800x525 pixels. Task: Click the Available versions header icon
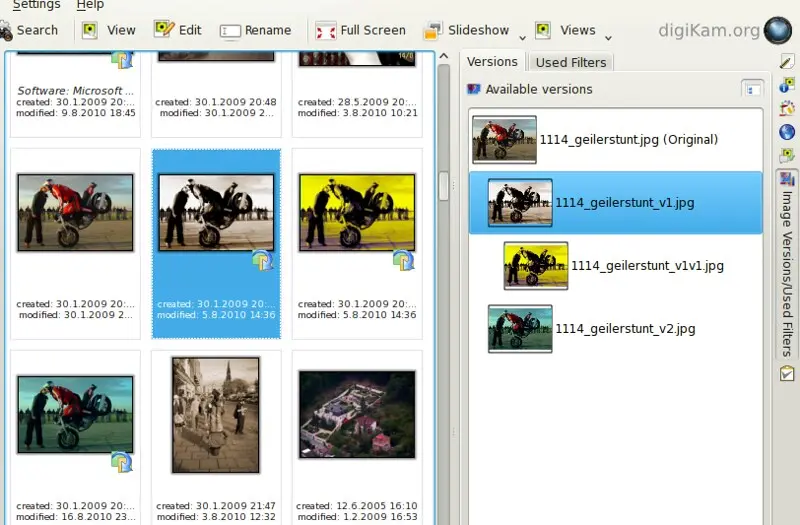point(473,89)
